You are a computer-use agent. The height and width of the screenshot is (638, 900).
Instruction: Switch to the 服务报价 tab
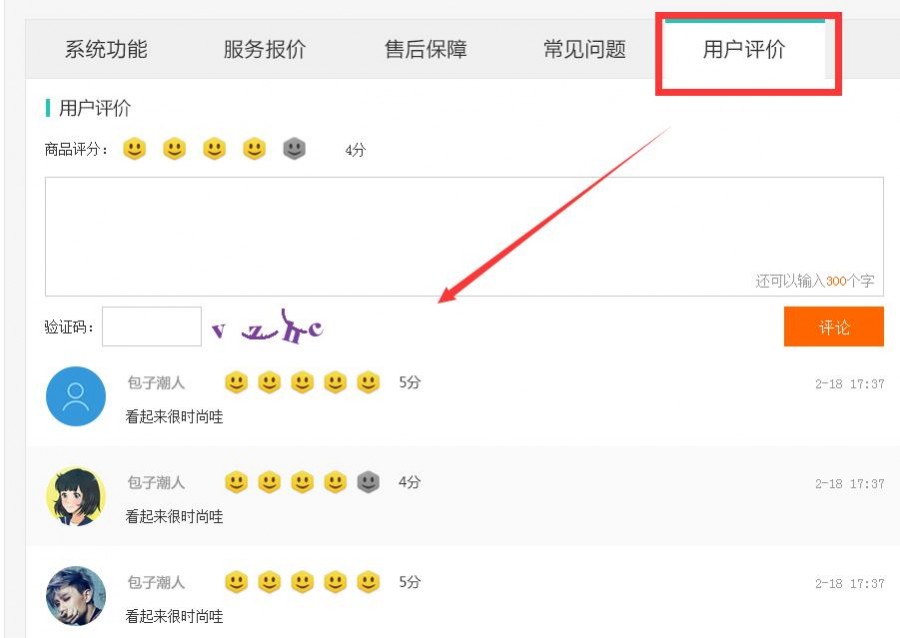click(265, 49)
